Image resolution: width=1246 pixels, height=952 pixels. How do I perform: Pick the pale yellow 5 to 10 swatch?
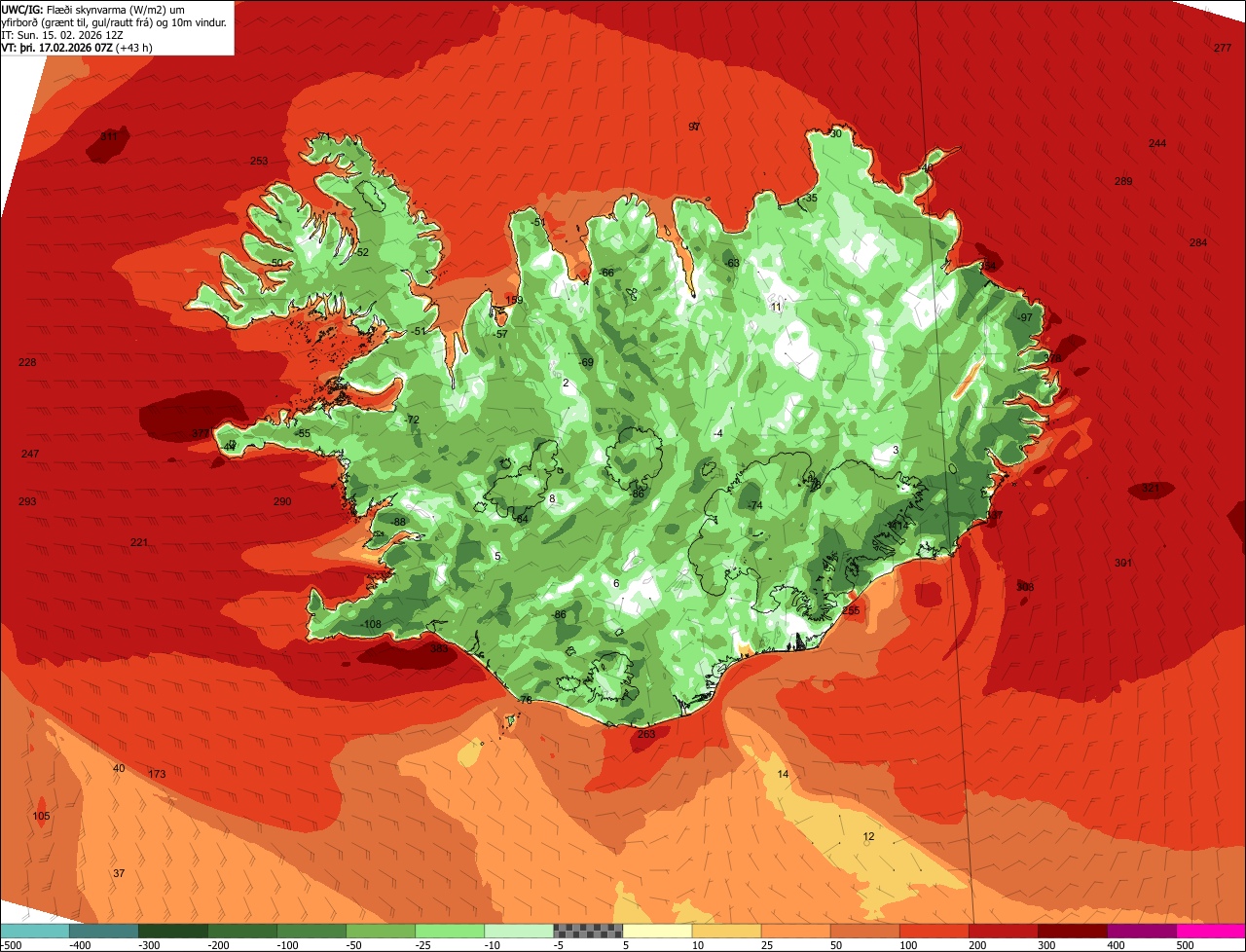(x=657, y=931)
